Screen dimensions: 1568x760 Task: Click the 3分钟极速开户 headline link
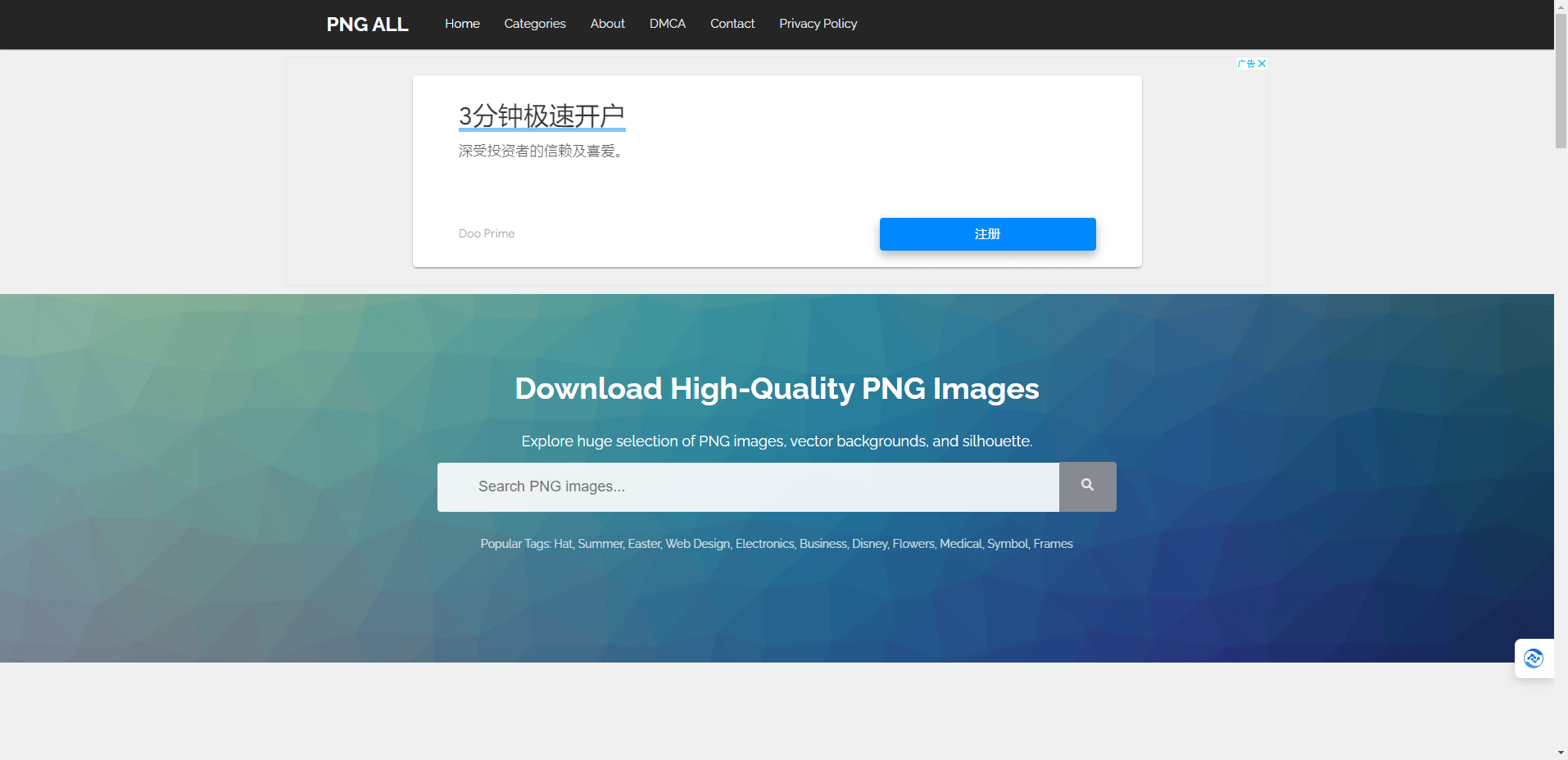pos(541,115)
